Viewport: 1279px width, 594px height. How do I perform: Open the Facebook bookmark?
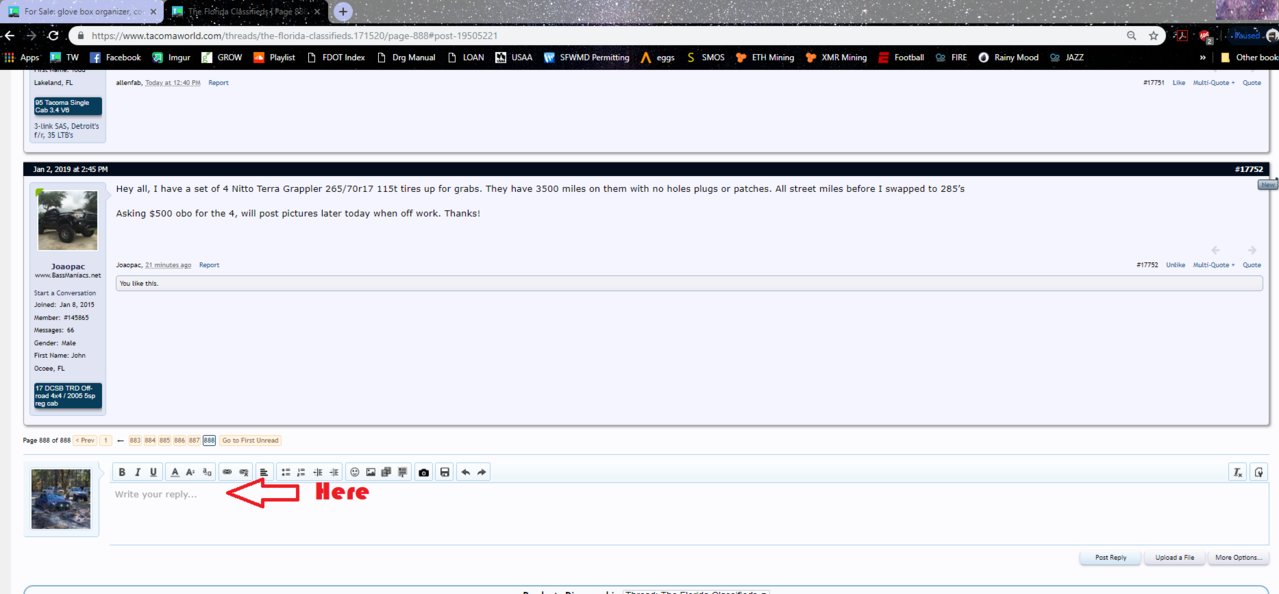[115, 58]
